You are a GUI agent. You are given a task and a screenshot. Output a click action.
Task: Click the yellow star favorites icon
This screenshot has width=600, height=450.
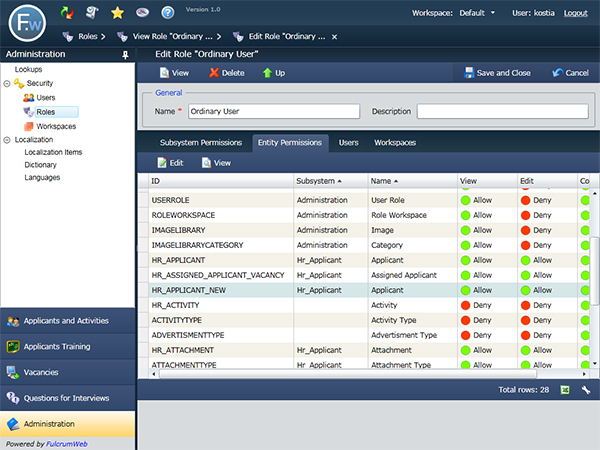point(117,13)
